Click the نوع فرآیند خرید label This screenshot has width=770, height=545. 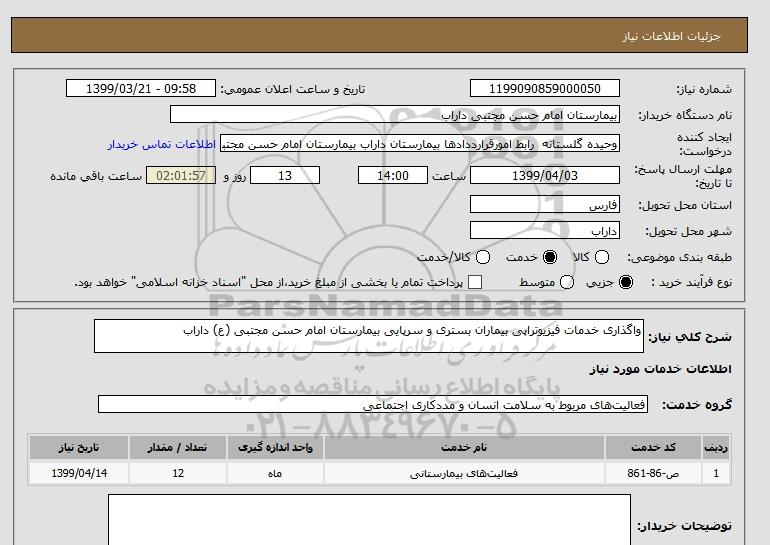click(691, 282)
